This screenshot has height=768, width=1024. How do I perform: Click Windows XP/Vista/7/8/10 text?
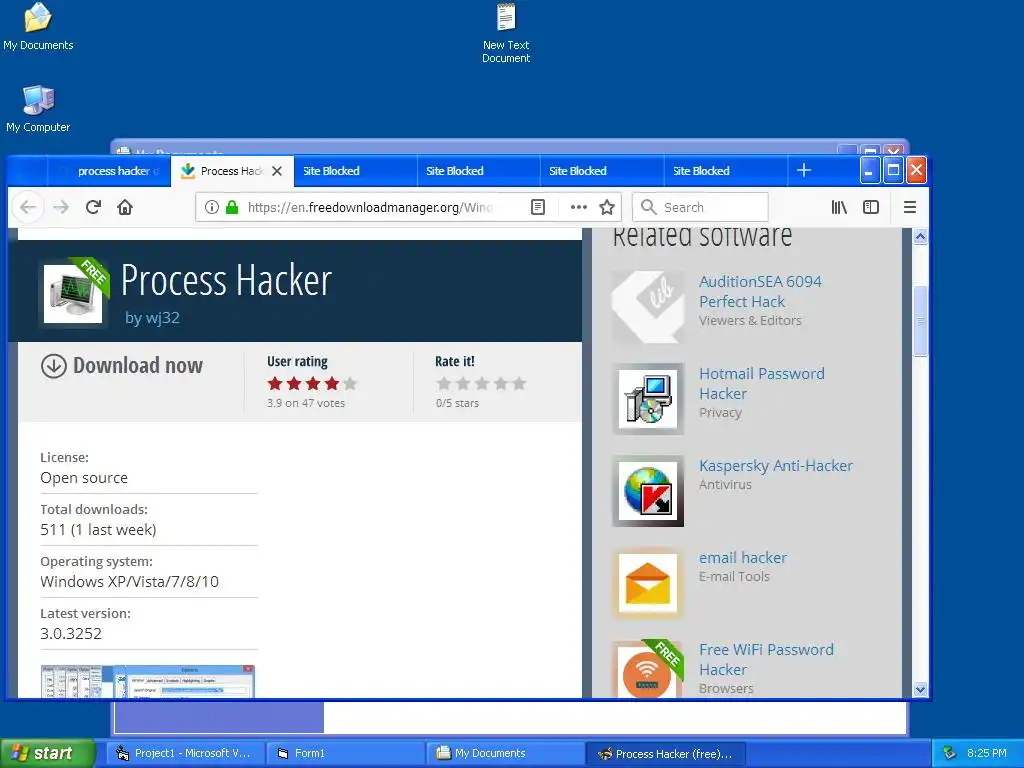129,581
